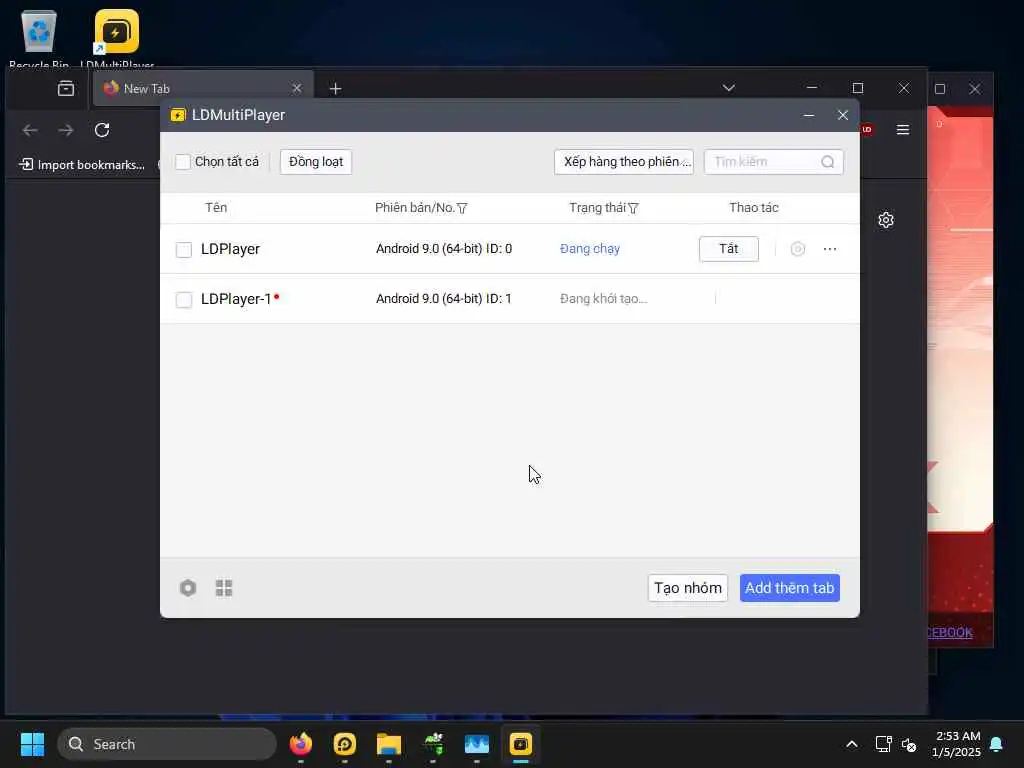Click active LDMultiPlayer taskbar icon

520,744
